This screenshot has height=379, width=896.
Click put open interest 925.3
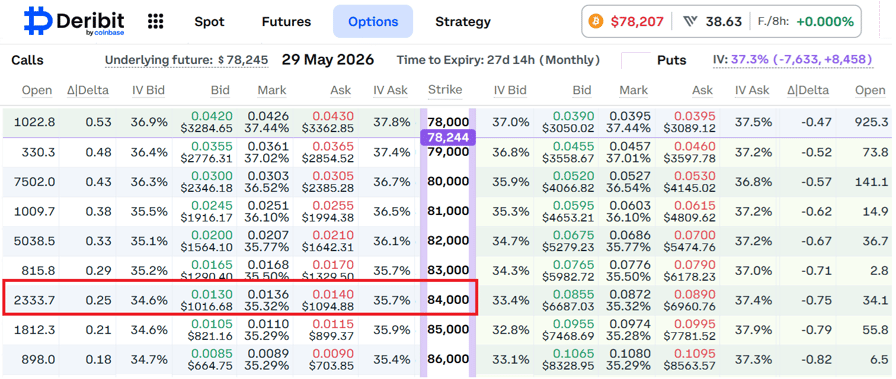(x=871, y=122)
